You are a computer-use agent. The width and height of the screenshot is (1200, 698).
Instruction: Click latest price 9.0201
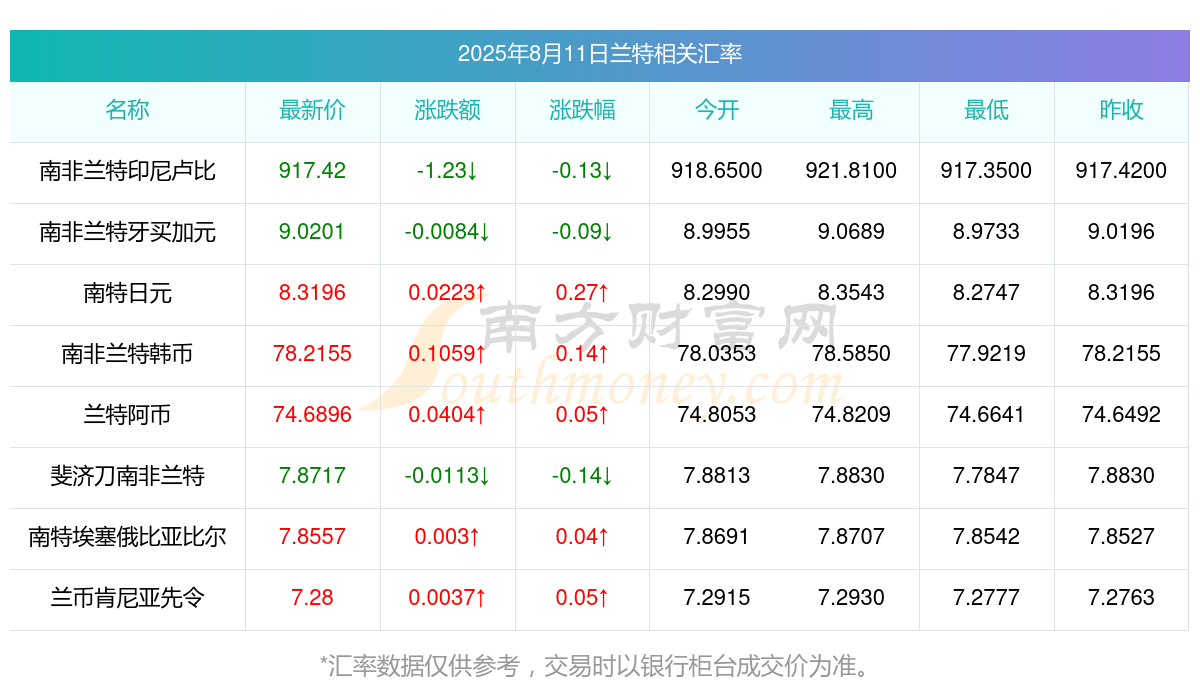[x=312, y=232]
